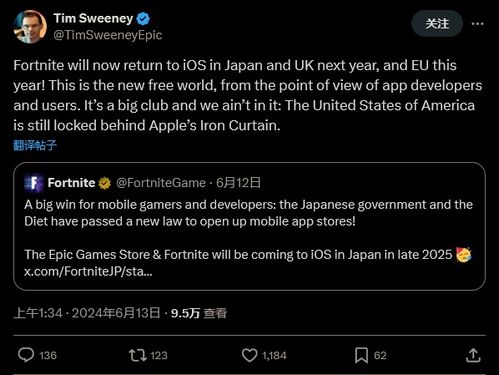Click the 关注 follow button
This screenshot has height=375, width=499.
click(x=437, y=24)
